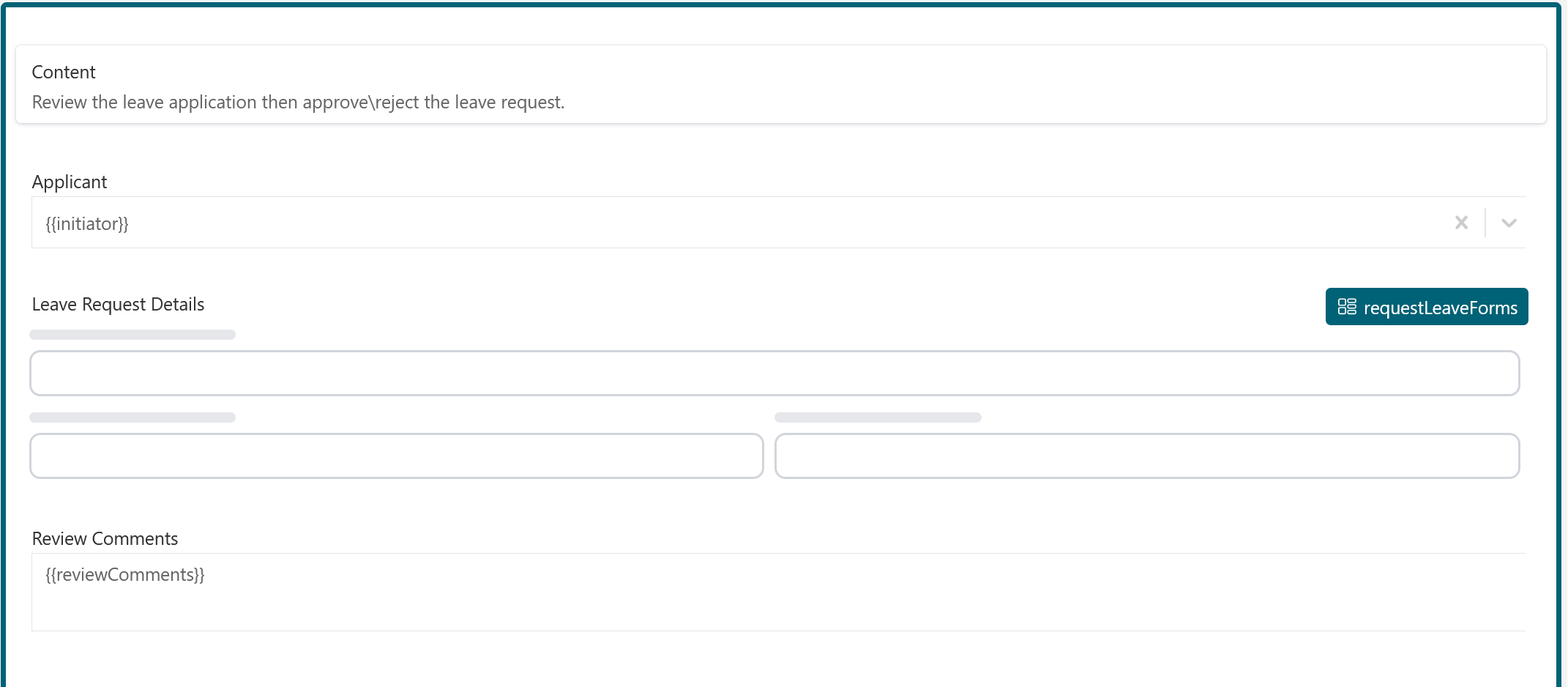Open the requestLeaveForms form reference
Image resolution: width=1568 pixels, height=687 pixels.
pyautogui.click(x=1426, y=307)
